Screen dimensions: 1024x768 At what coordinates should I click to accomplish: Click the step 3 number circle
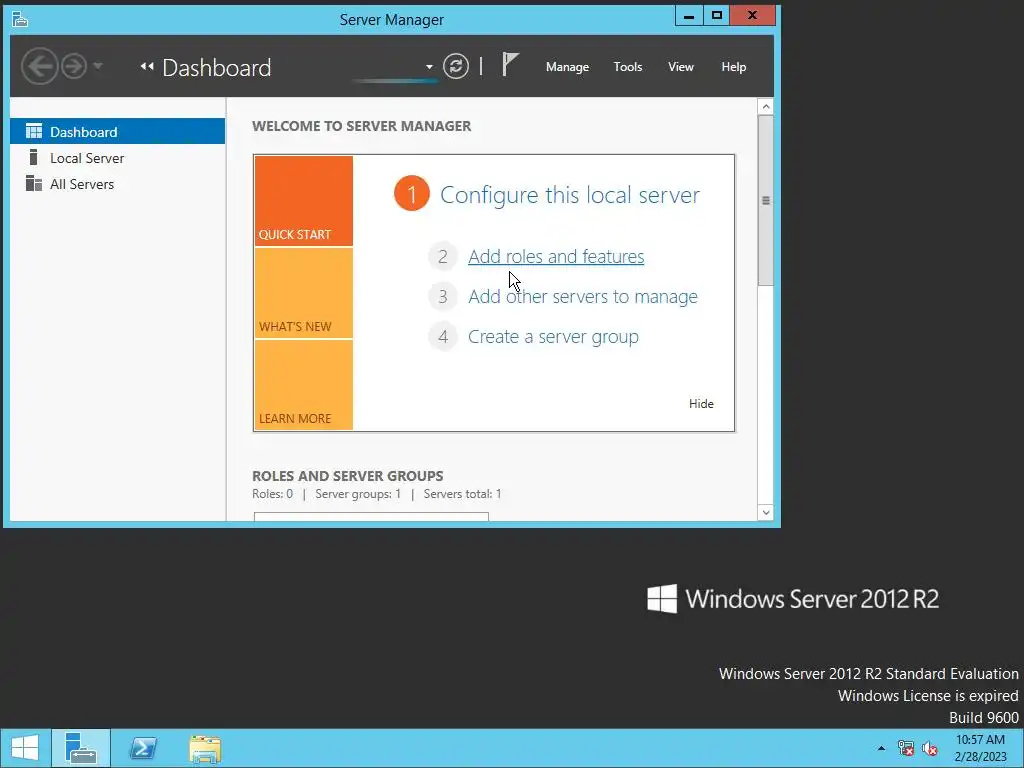click(443, 296)
